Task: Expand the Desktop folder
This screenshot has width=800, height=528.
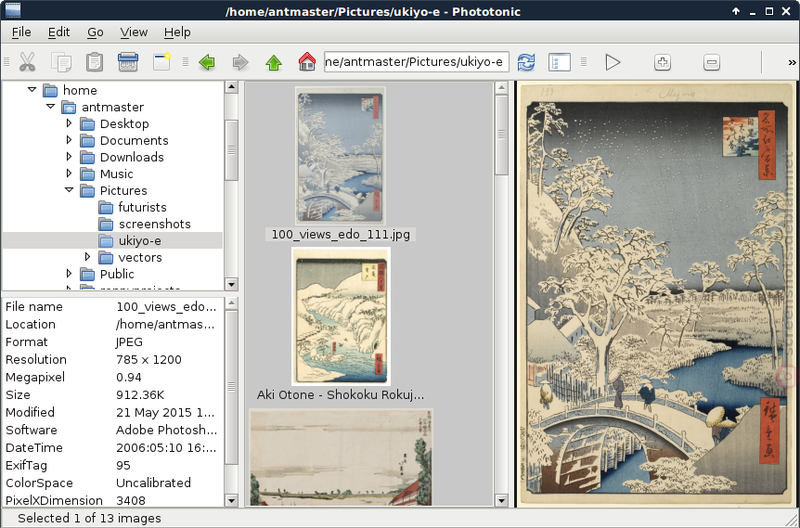Action: [x=69, y=123]
